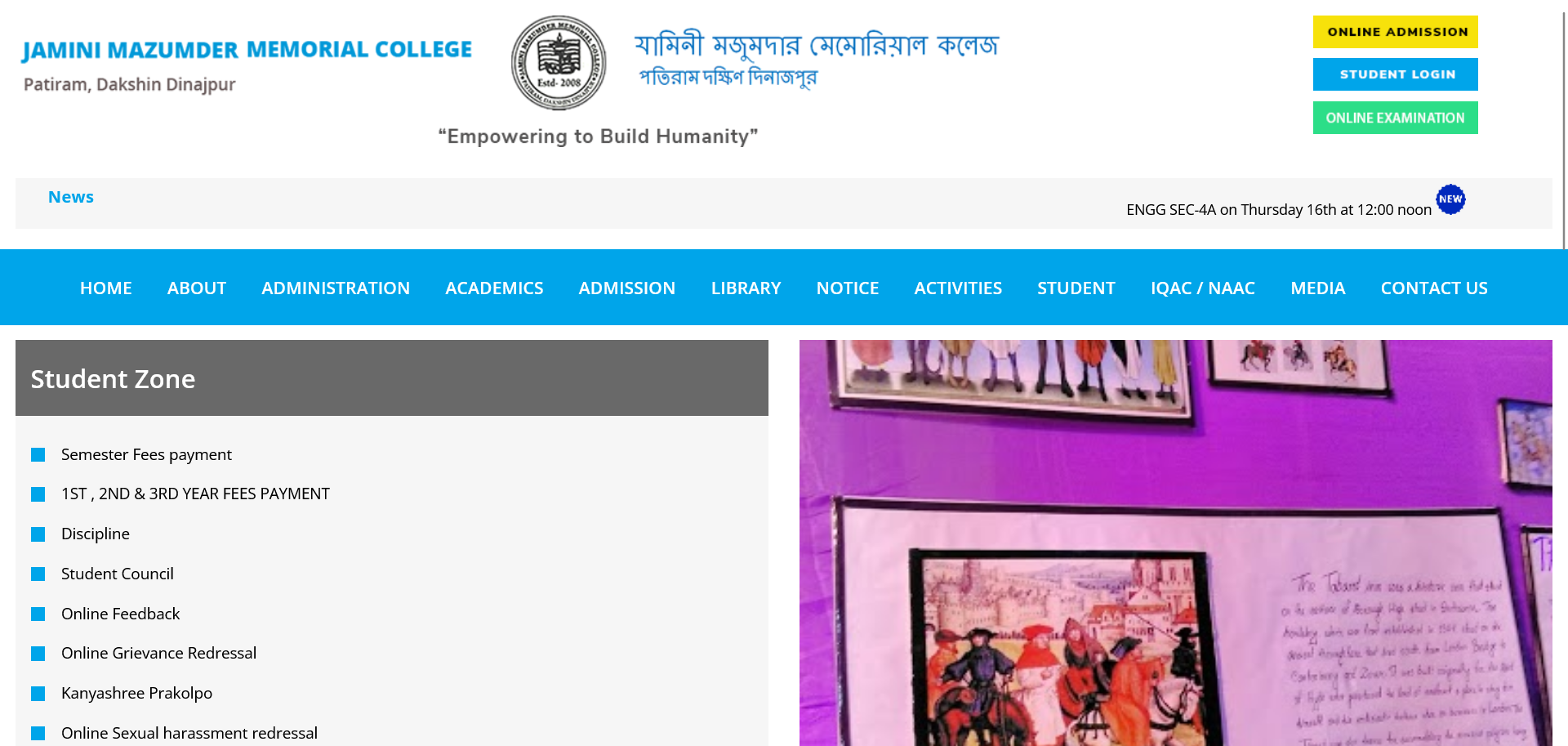Open the 1ST, 2ND & 3RD YEAR FEES PAYMENT link
This screenshot has width=1568, height=746.
point(195,494)
